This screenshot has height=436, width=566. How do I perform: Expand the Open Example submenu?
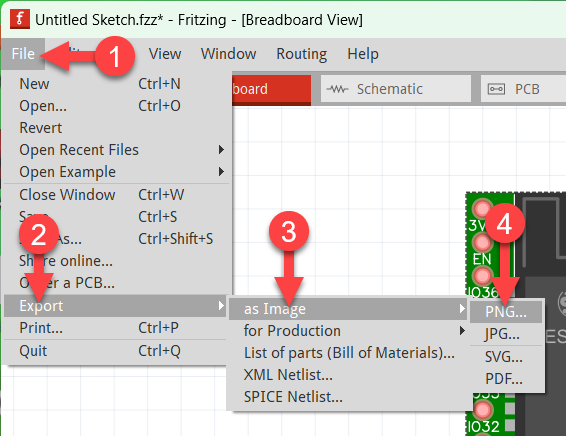pyautogui.click(x=116, y=172)
